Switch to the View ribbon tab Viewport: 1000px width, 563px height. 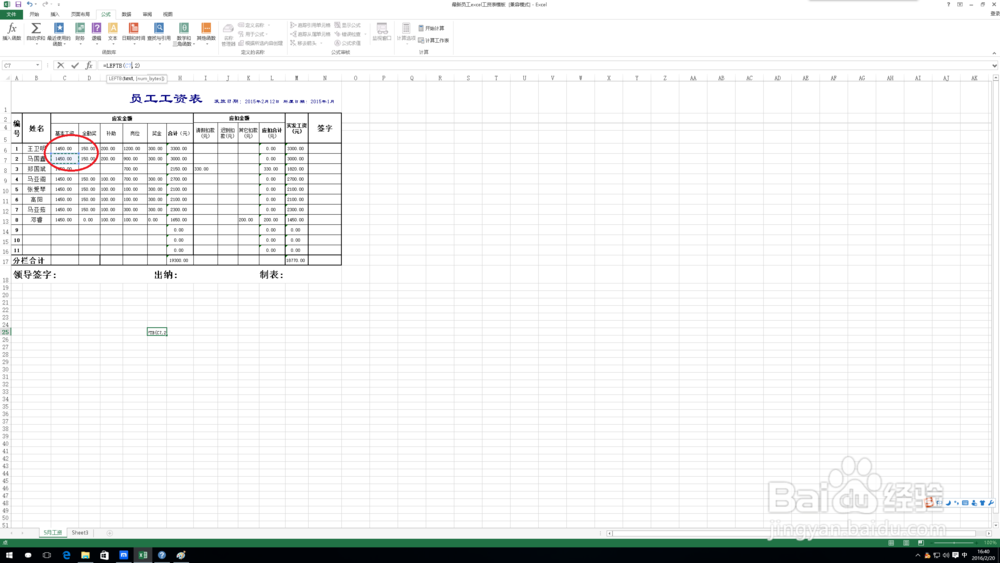[x=167, y=14]
